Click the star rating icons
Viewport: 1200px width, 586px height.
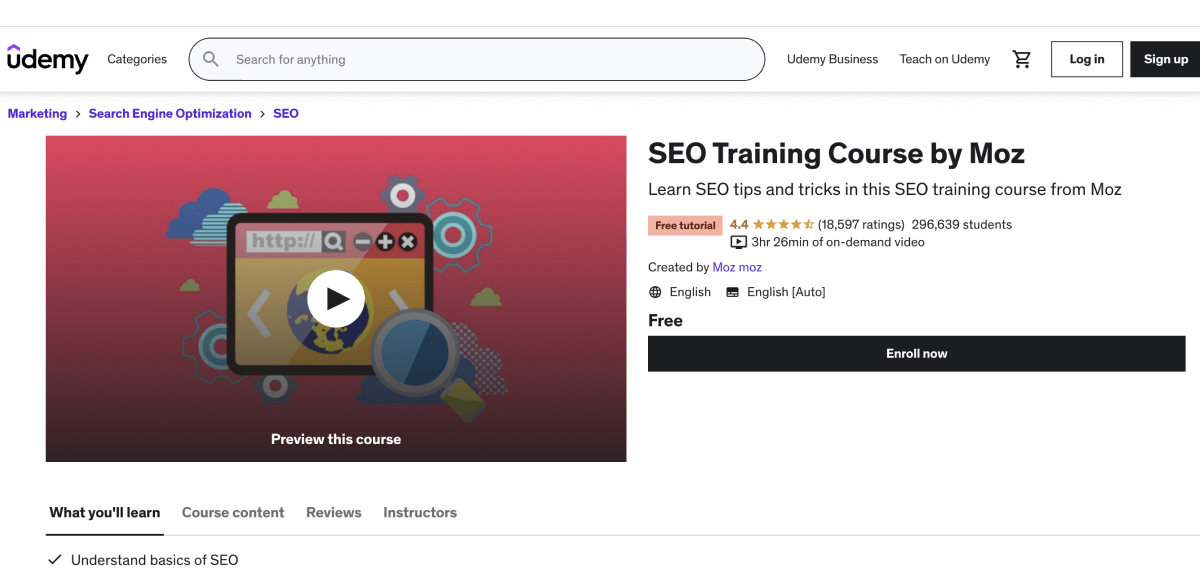783,225
